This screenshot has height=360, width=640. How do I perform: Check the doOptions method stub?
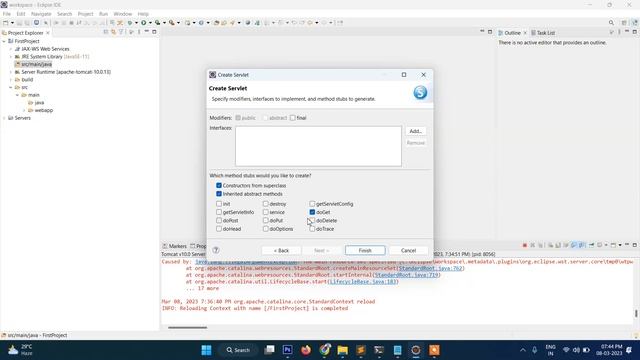click(x=266, y=229)
